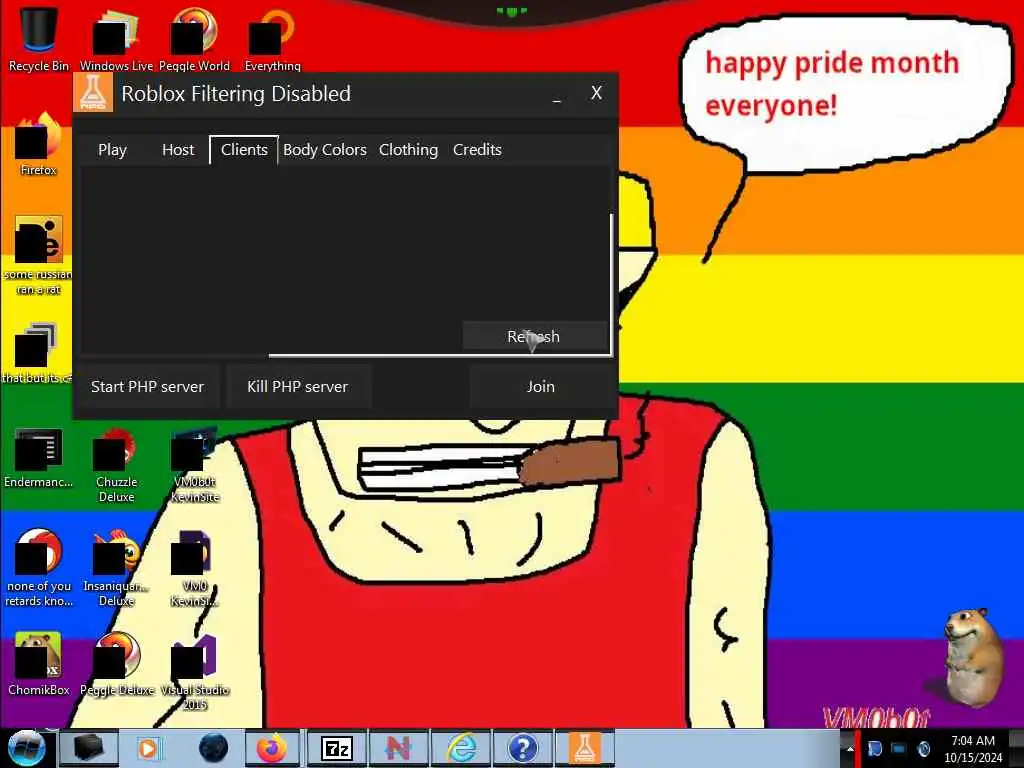Image resolution: width=1024 pixels, height=768 pixels.
Task: Click the Refresh button
Action: click(534, 336)
